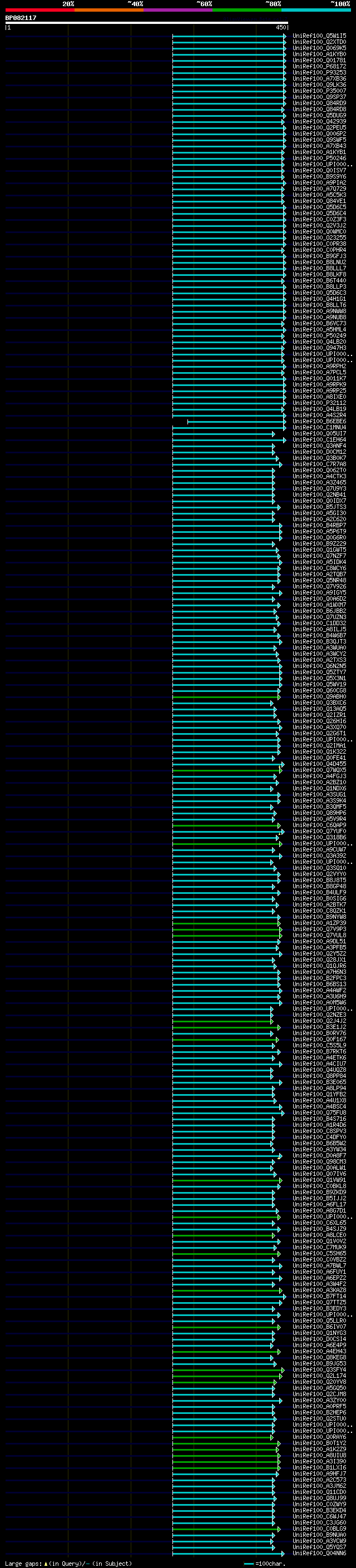This screenshot has height=1568, width=356.
Task: Click the shortened alignment bar for UniRef100_B6EBE6
Action: coord(237,421)
